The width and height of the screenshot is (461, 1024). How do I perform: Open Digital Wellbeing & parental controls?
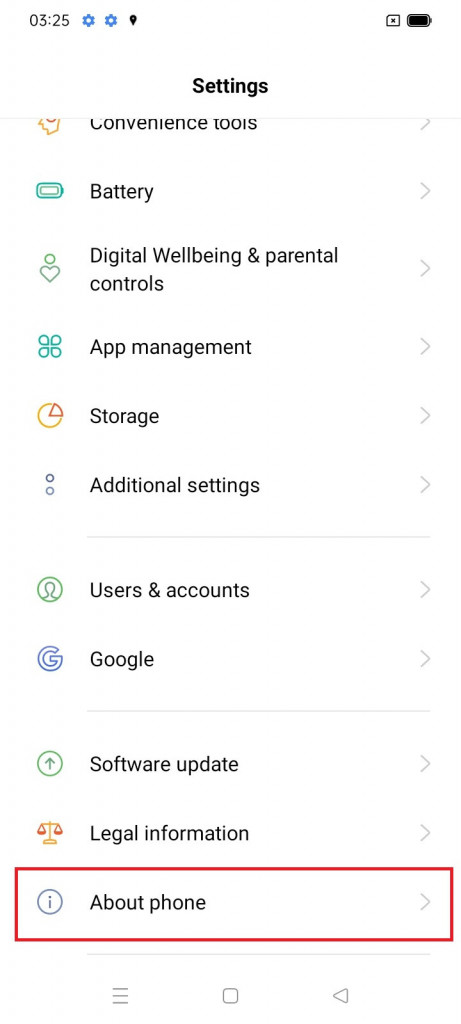click(x=234, y=268)
